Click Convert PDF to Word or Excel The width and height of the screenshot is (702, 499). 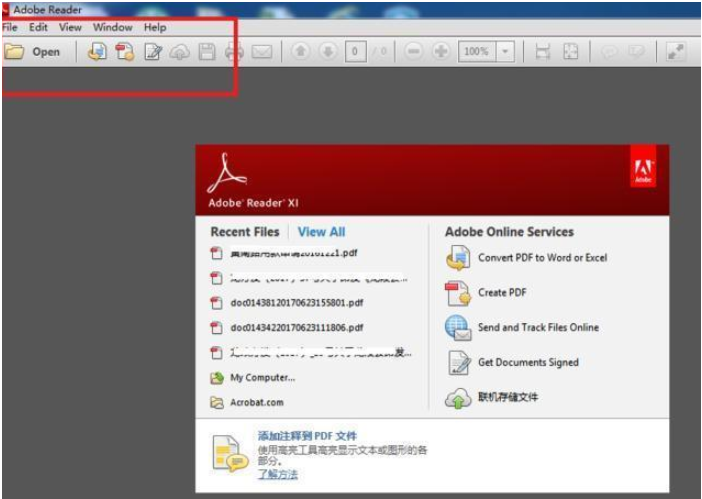tap(543, 258)
